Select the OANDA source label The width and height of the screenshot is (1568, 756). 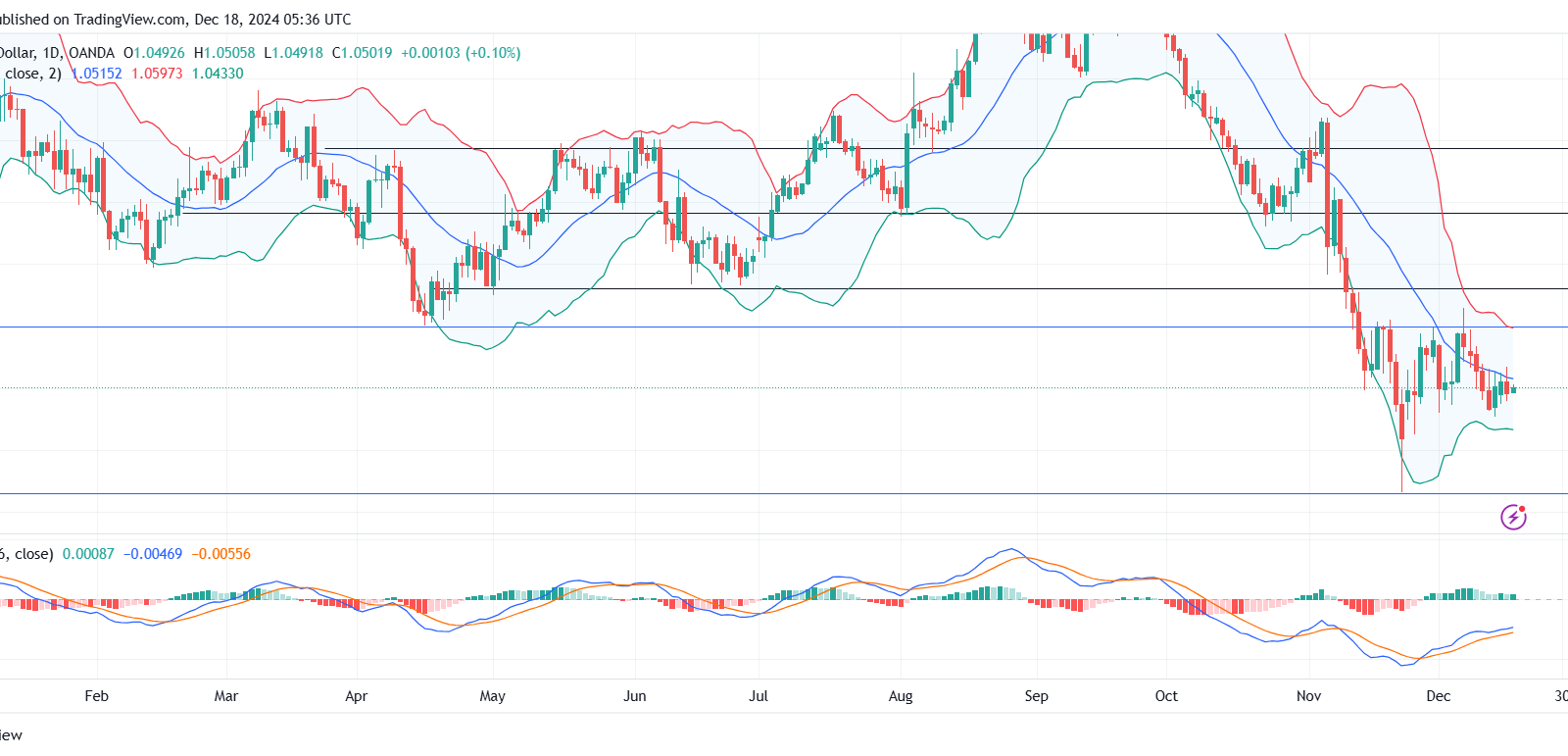point(91,53)
